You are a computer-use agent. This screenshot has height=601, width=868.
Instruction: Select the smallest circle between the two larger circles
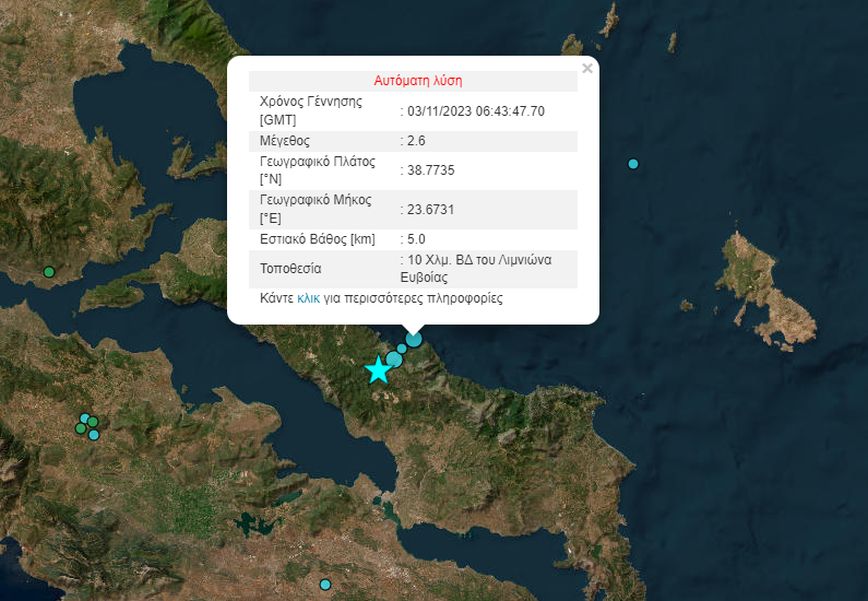402,349
